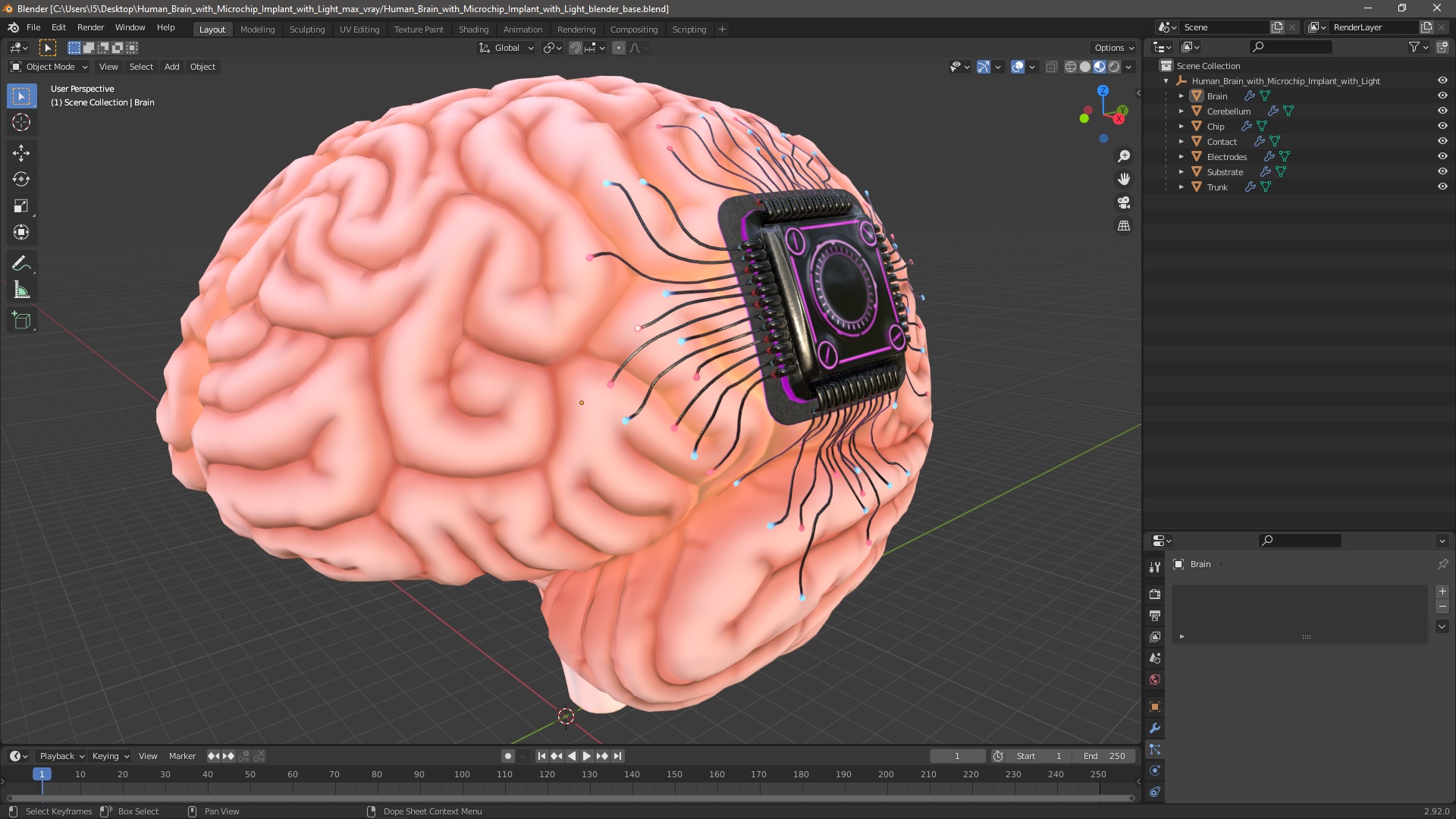Toggle camera view in the viewport

[x=1124, y=202]
